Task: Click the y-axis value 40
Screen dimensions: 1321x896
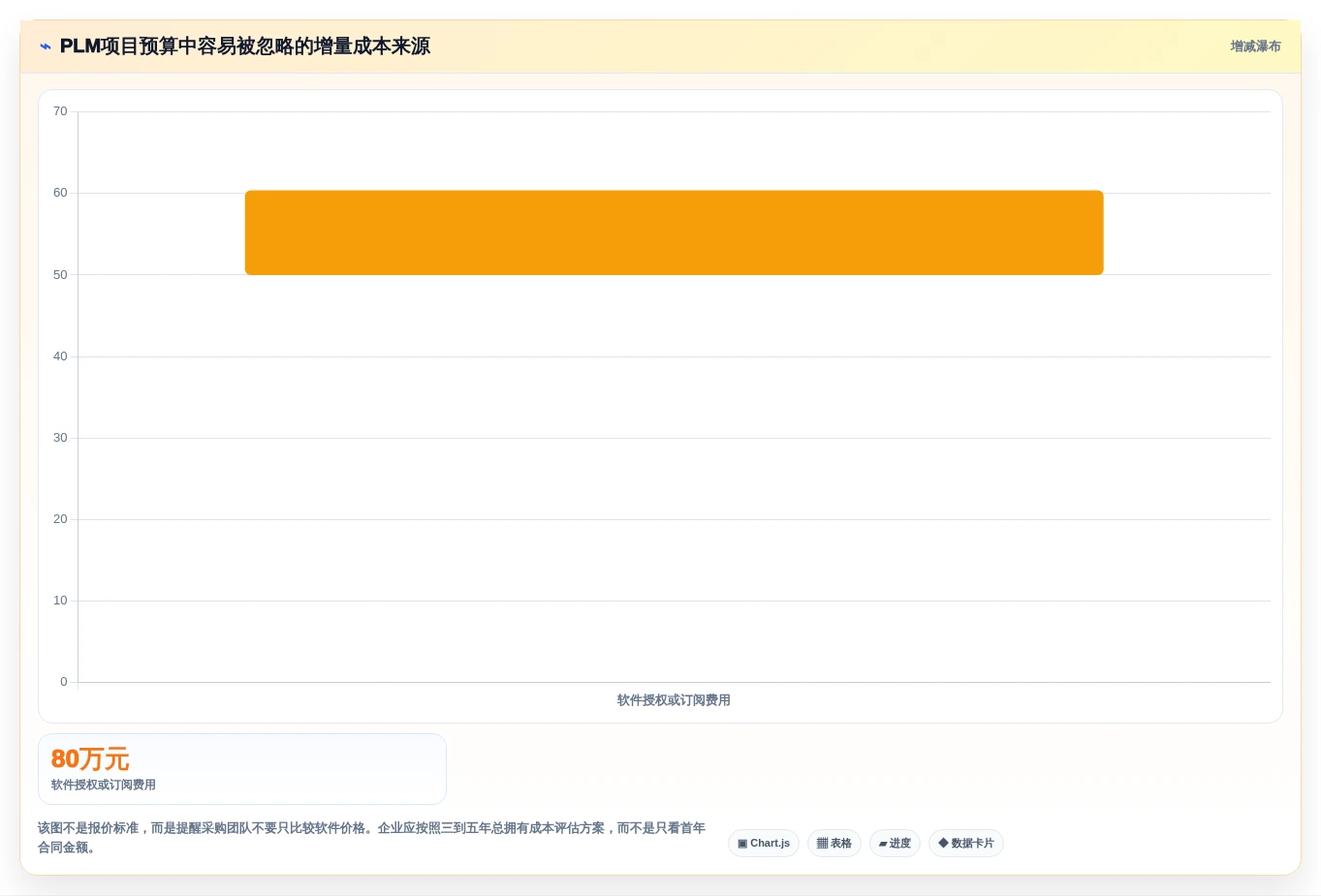Action: (60, 356)
